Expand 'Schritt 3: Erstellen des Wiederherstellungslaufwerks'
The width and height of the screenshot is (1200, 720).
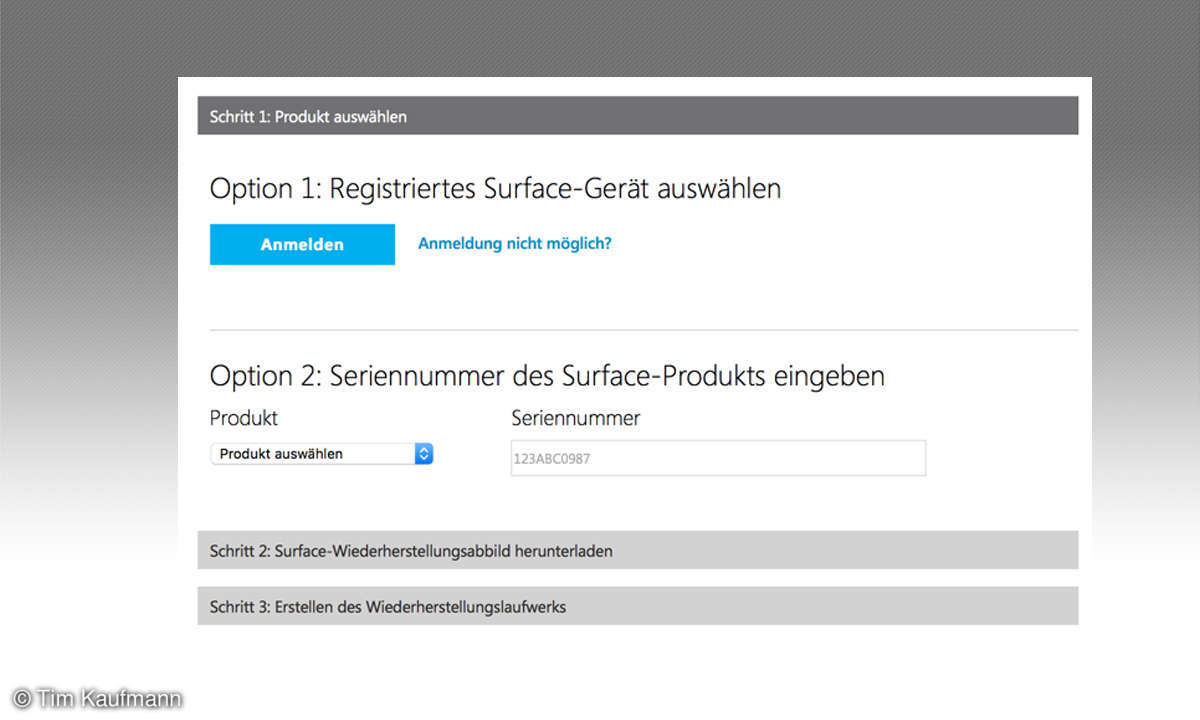[x=638, y=606]
